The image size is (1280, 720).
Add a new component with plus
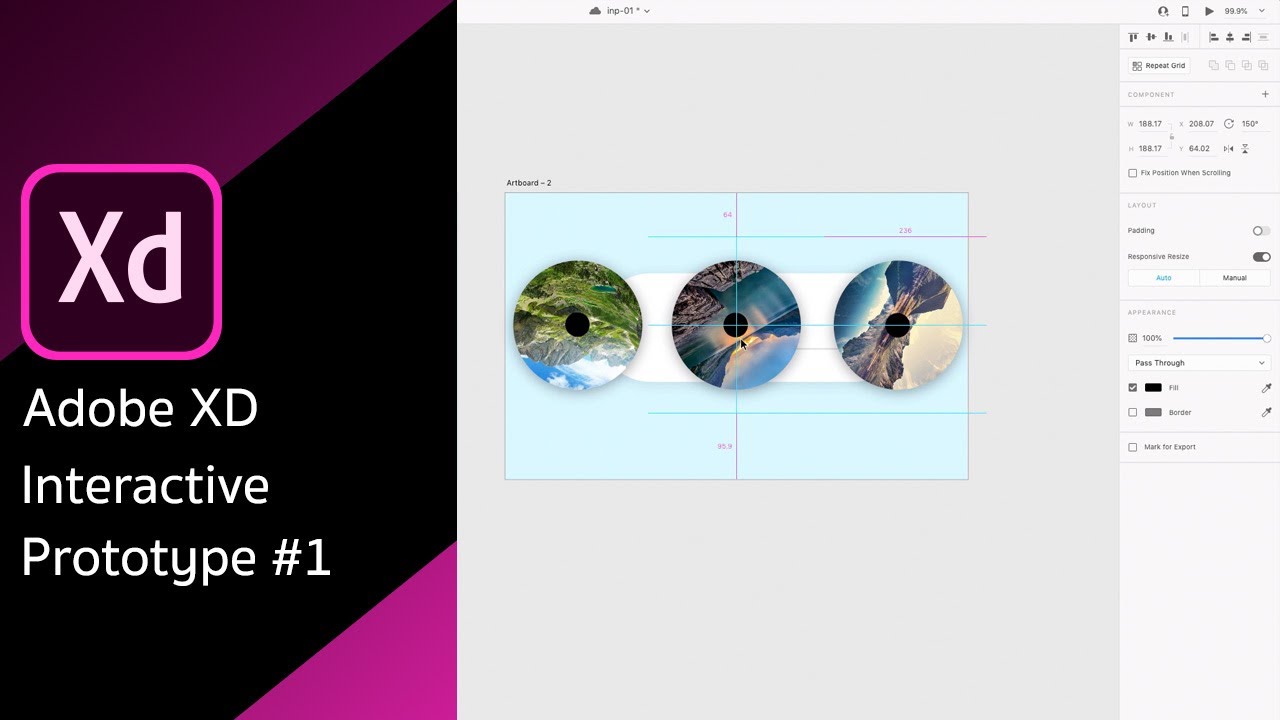1265,94
